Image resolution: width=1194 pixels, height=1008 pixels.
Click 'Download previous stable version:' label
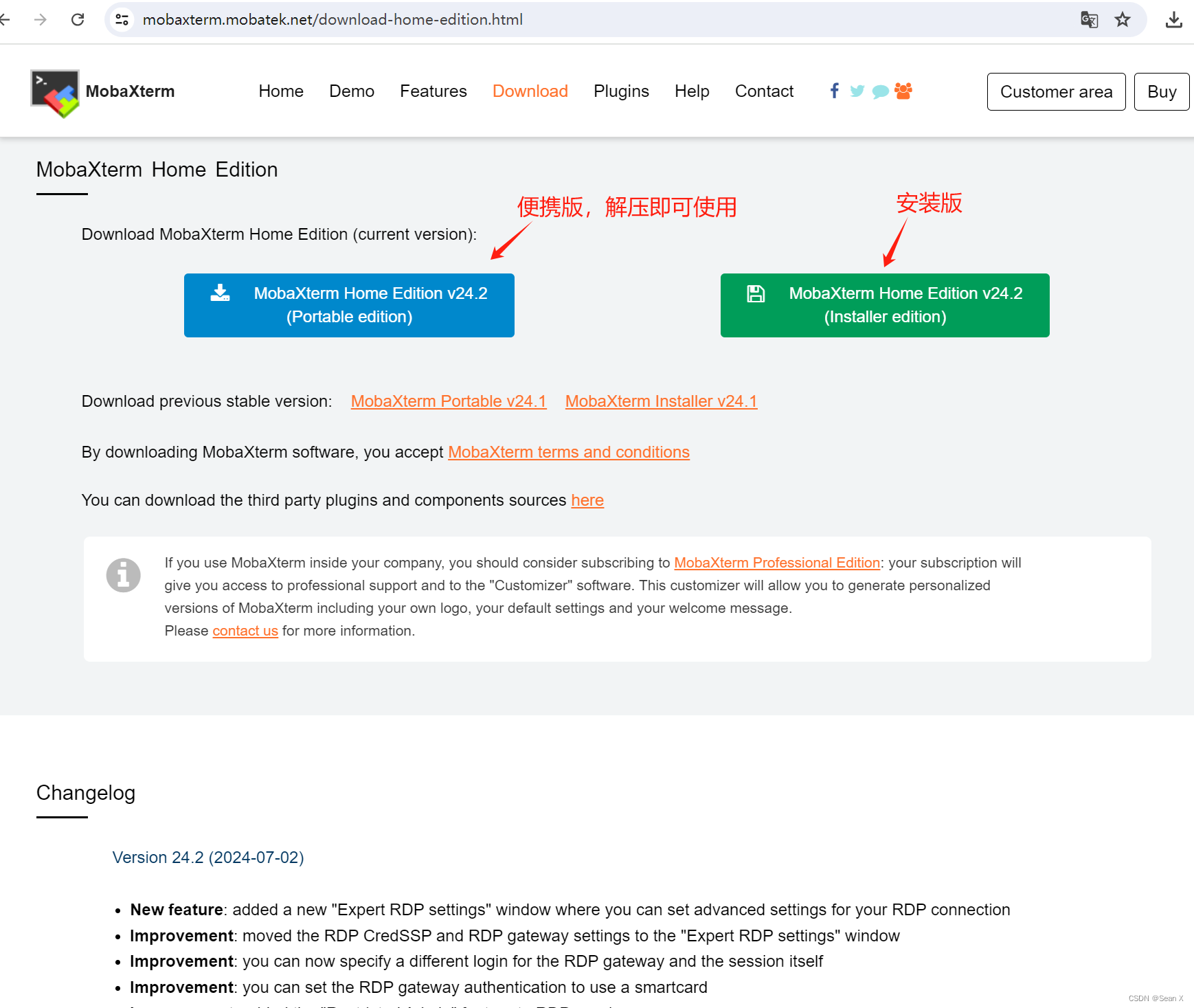click(207, 401)
